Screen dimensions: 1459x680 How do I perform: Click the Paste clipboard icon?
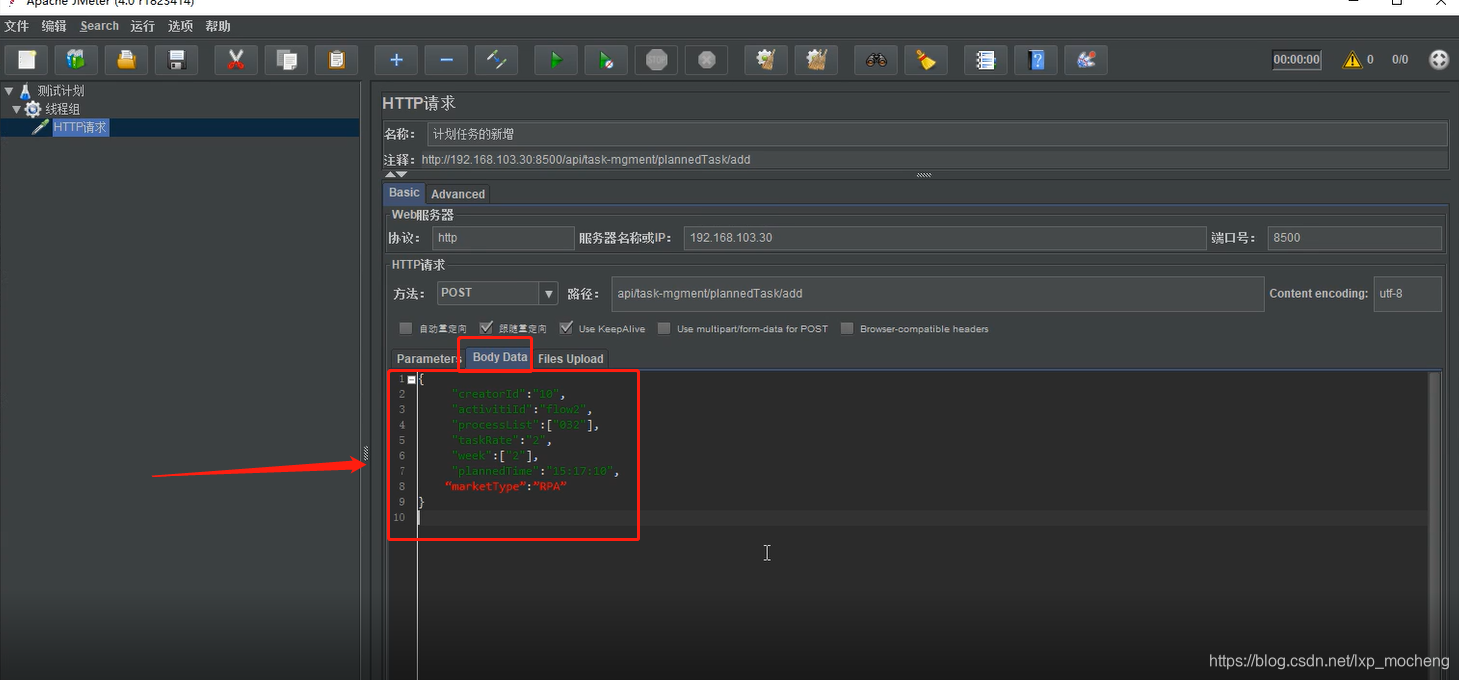[336, 60]
